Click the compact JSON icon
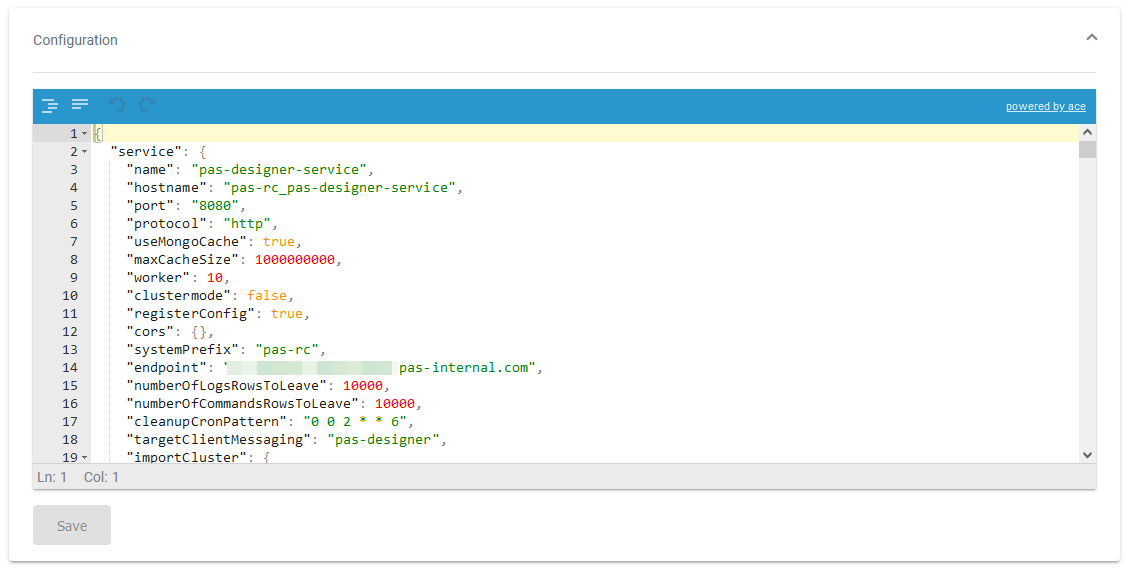The width and height of the screenshot is (1128, 573). tap(80, 105)
